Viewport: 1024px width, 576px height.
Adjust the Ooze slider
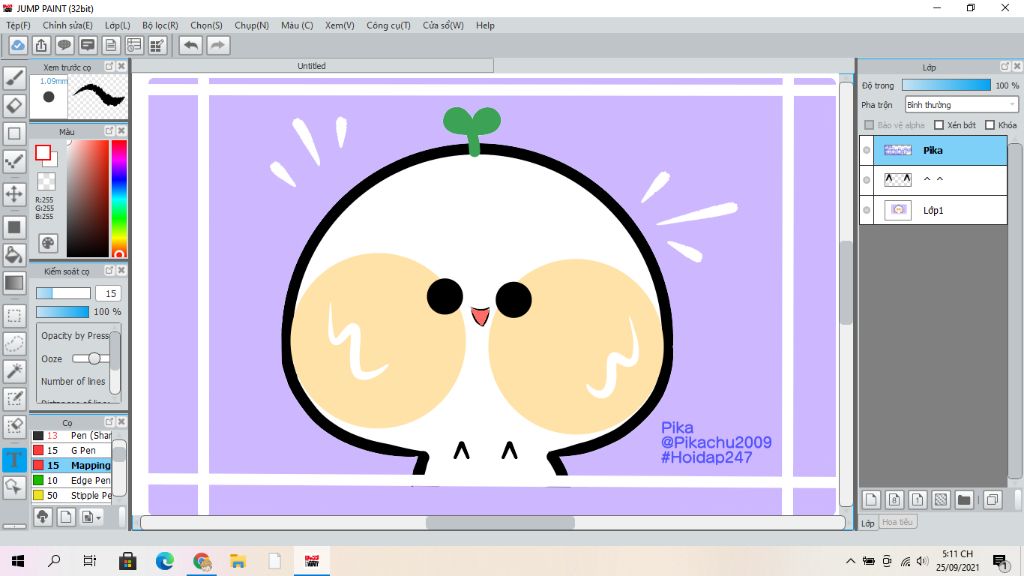(92, 358)
